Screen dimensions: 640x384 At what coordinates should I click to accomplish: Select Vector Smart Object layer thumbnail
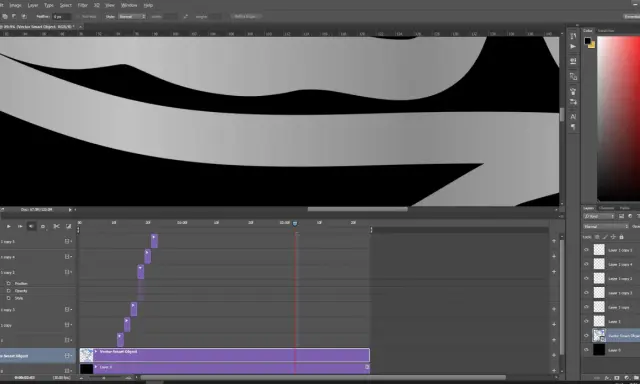[599, 335]
